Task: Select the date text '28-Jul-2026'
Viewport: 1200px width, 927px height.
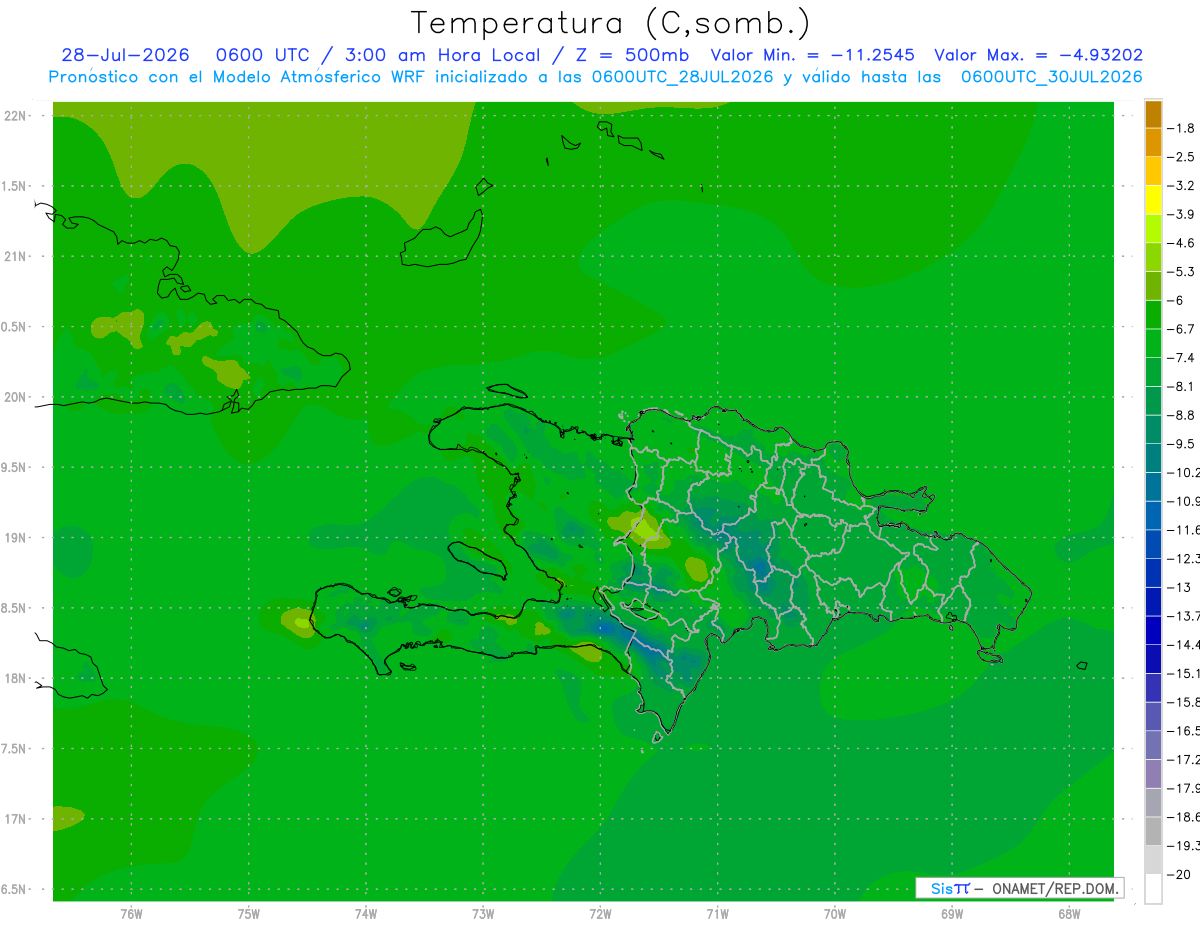Action: click(x=125, y=55)
